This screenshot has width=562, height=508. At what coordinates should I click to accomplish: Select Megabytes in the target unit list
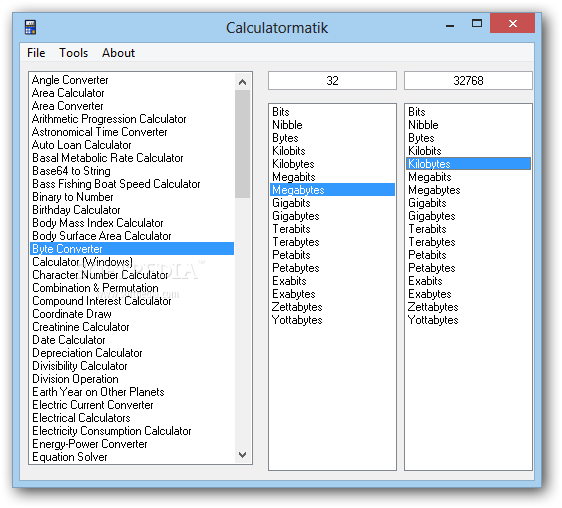pyautogui.click(x=468, y=190)
